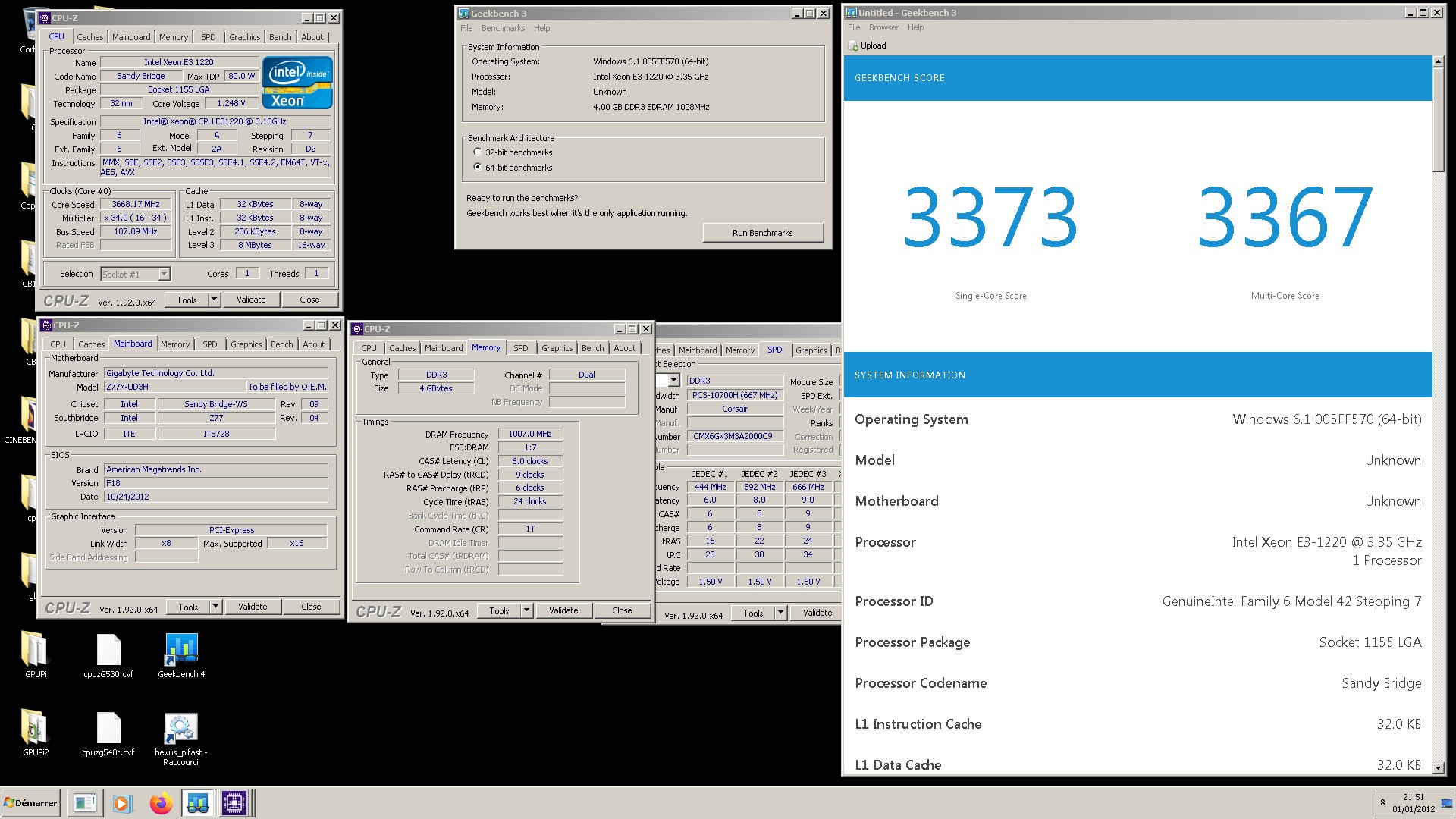
Task: Click Validate in the Memory window
Action: (x=563, y=610)
